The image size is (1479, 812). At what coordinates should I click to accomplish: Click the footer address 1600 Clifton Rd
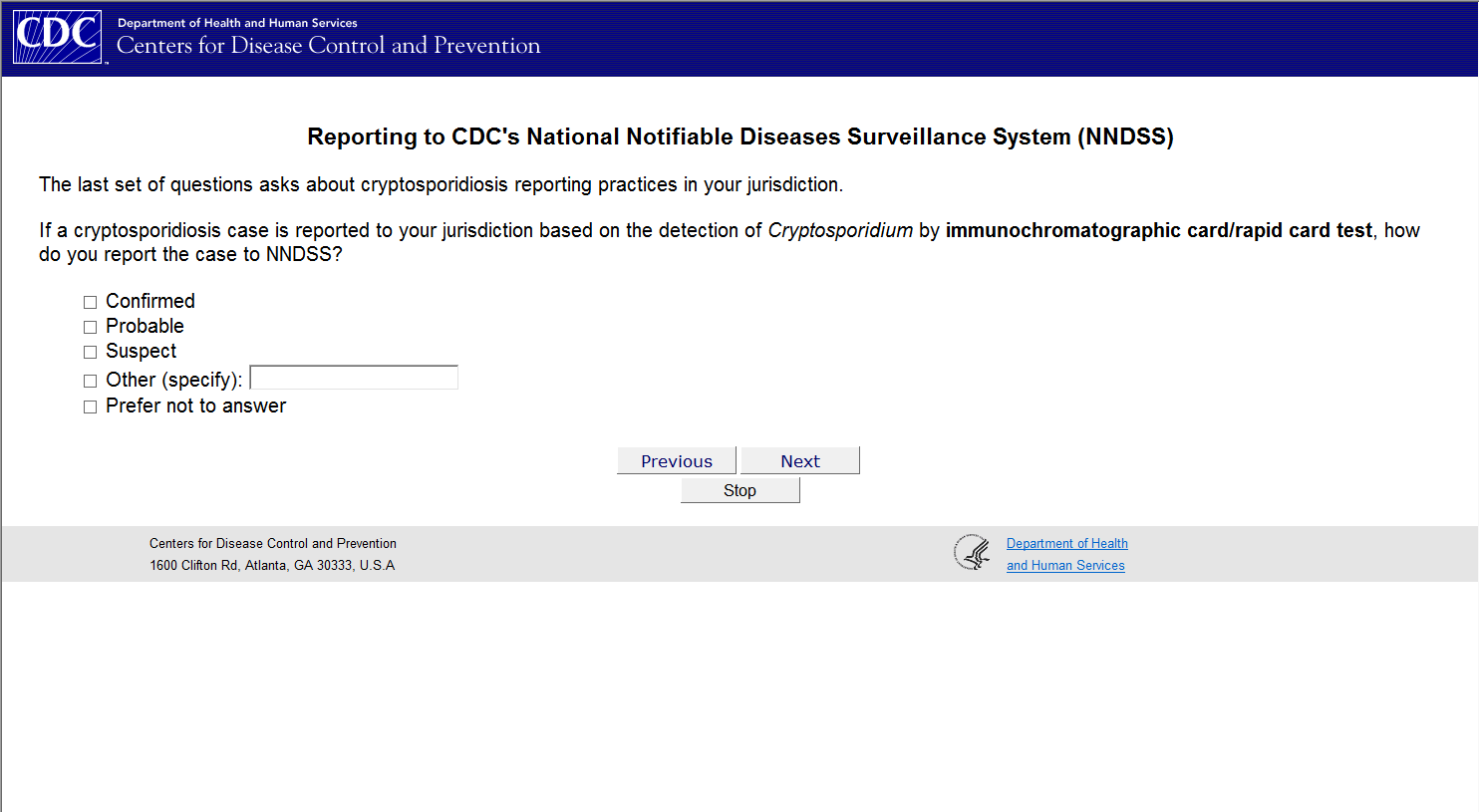point(272,565)
